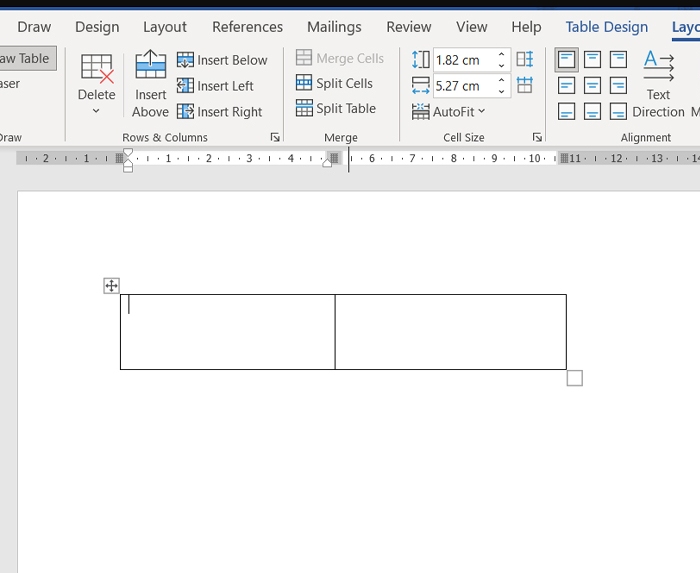Open the Review tab
The height and width of the screenshot is (573, 700).
click(x=409, y=27)
